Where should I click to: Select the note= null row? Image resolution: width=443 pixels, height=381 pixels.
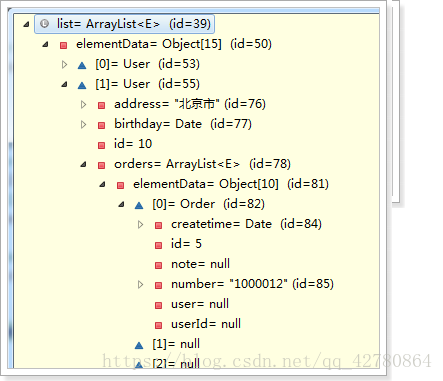point(192,264)
